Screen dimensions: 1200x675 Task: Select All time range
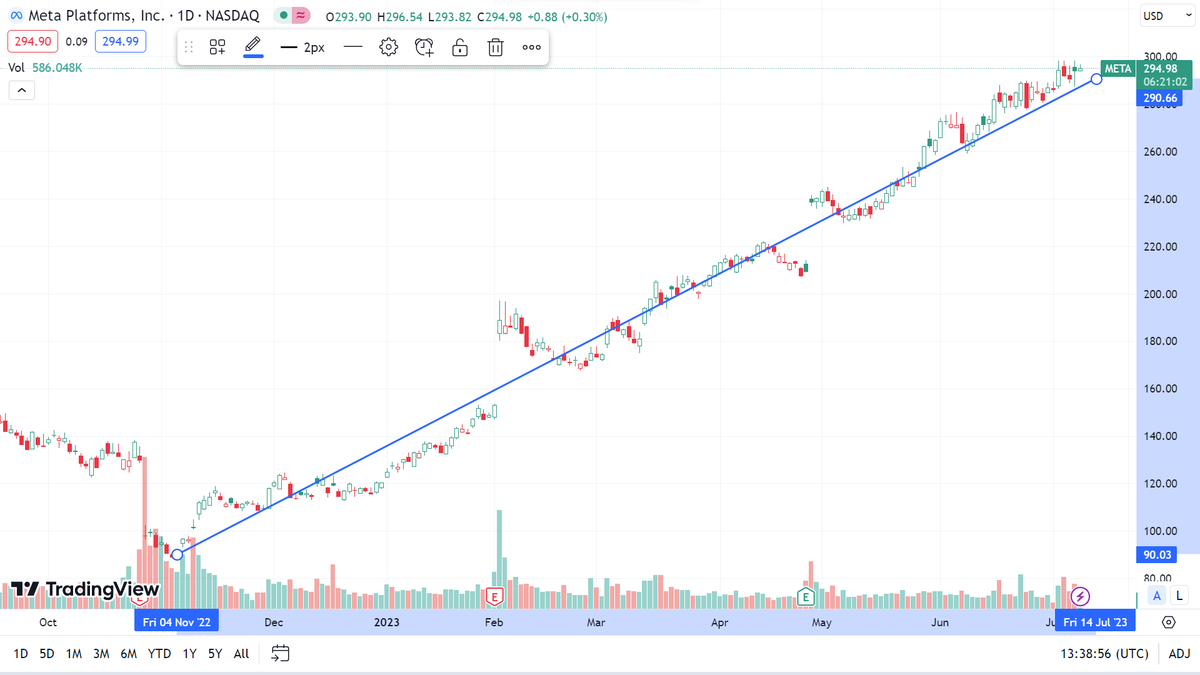(x=241, y=653)
